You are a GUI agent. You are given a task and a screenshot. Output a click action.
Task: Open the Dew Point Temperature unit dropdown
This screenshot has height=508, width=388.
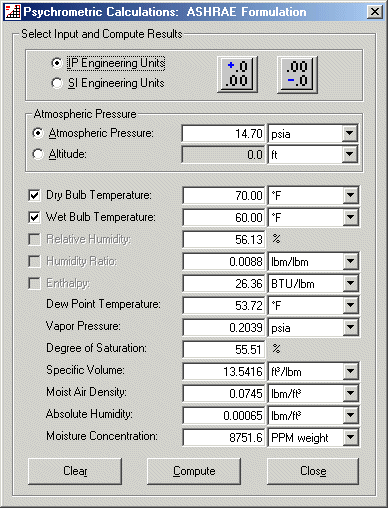pyautogui.click(x=350, y=305)
